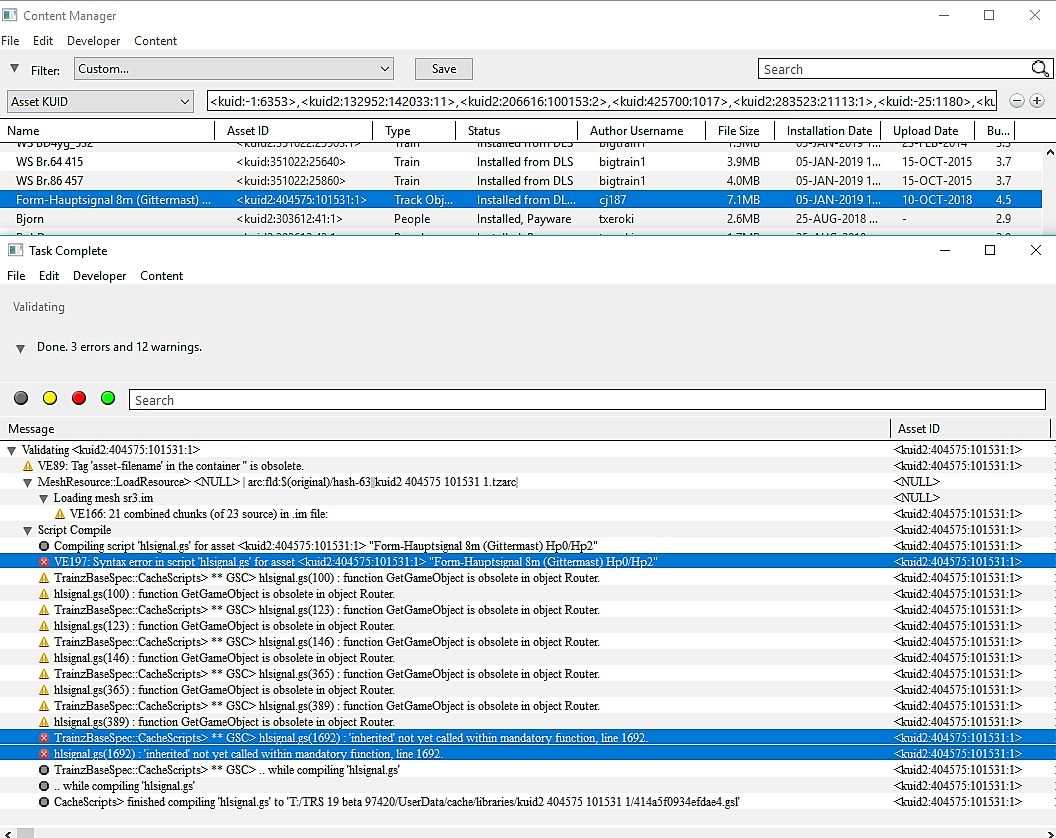The height and width of the screenshot is (838, 1056).
Task: Click the minus icon to remove filter row
Action: tap(1017, 101)
